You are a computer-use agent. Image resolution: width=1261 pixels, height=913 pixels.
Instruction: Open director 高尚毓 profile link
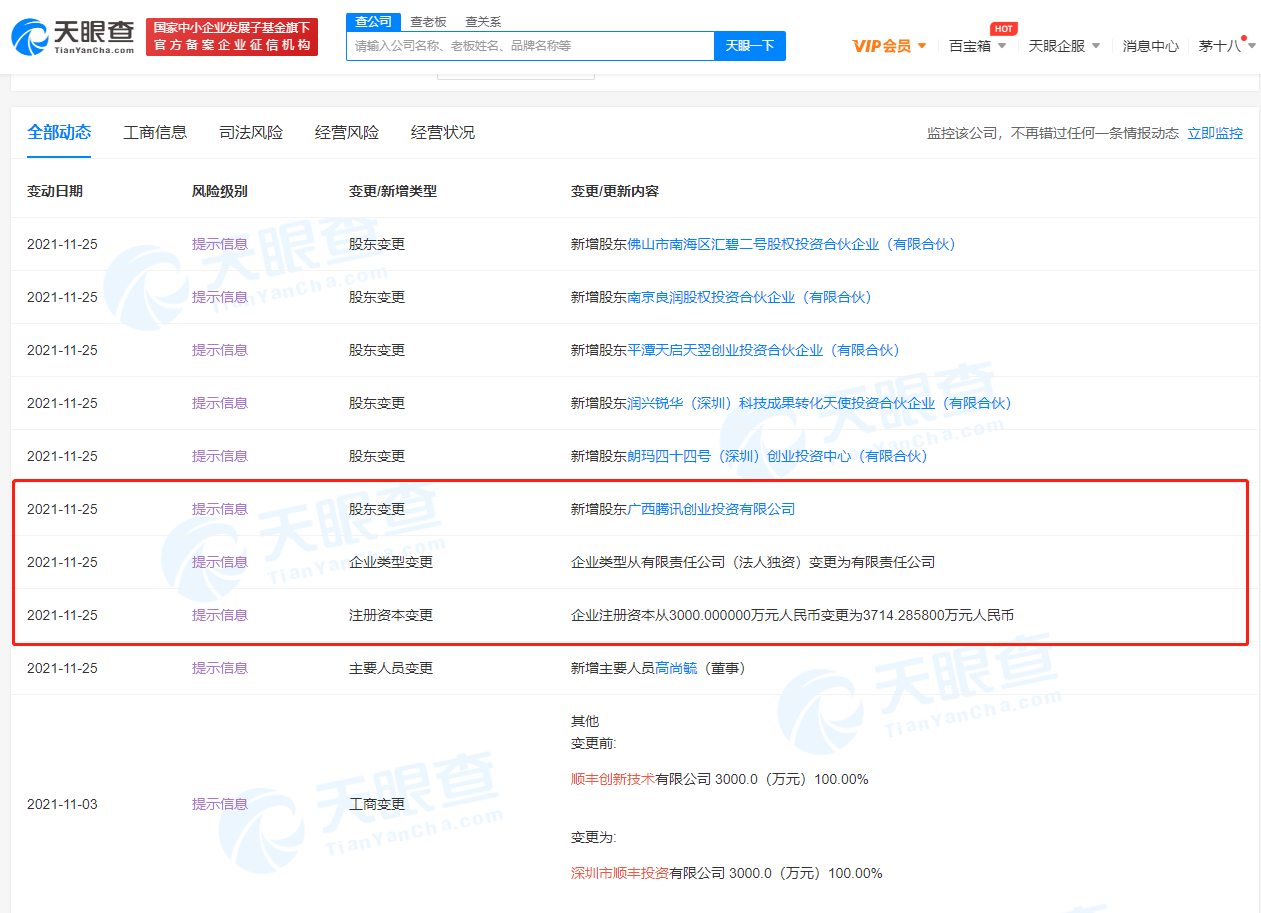[x=676, y=668]
